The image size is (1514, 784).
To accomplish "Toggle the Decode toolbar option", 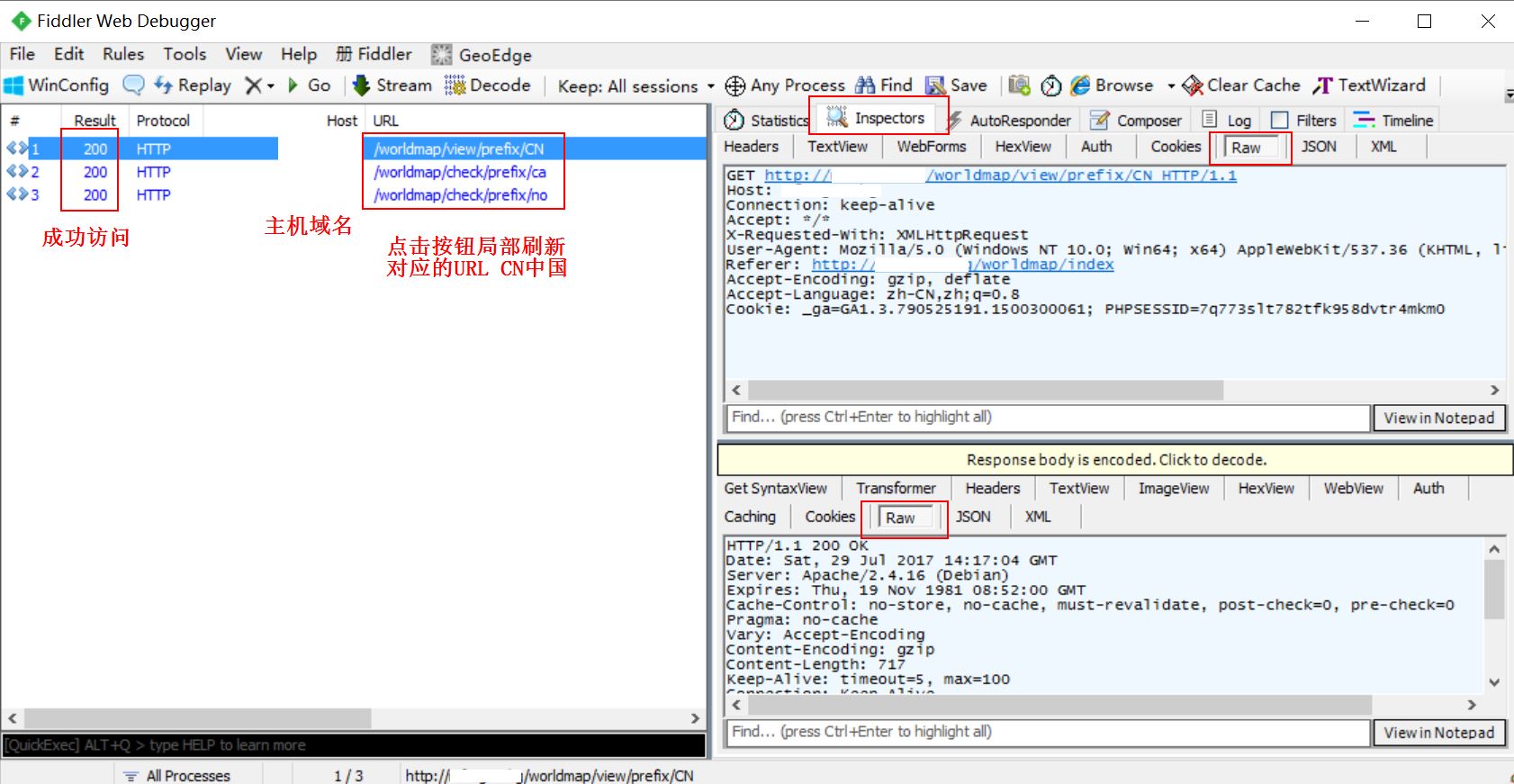I will point(488,86).
